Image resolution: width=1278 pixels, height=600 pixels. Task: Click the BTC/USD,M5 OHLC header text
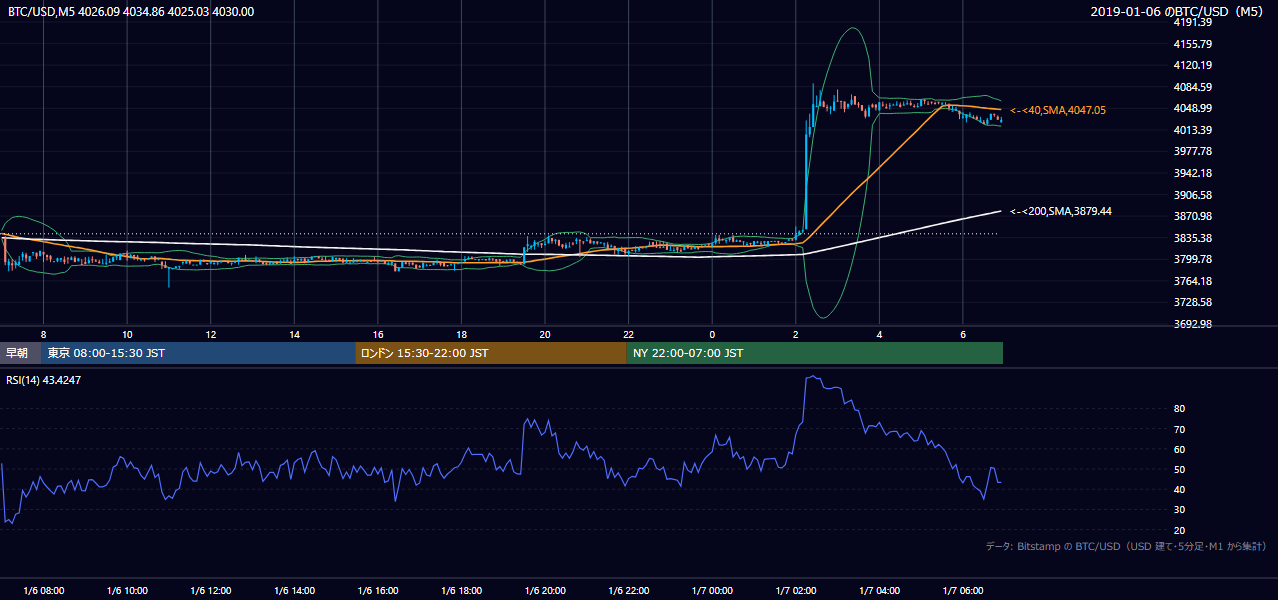tap(131, 12)
